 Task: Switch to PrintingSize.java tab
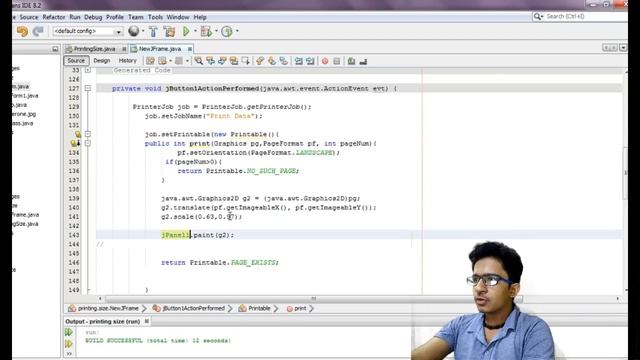point(94,49)
